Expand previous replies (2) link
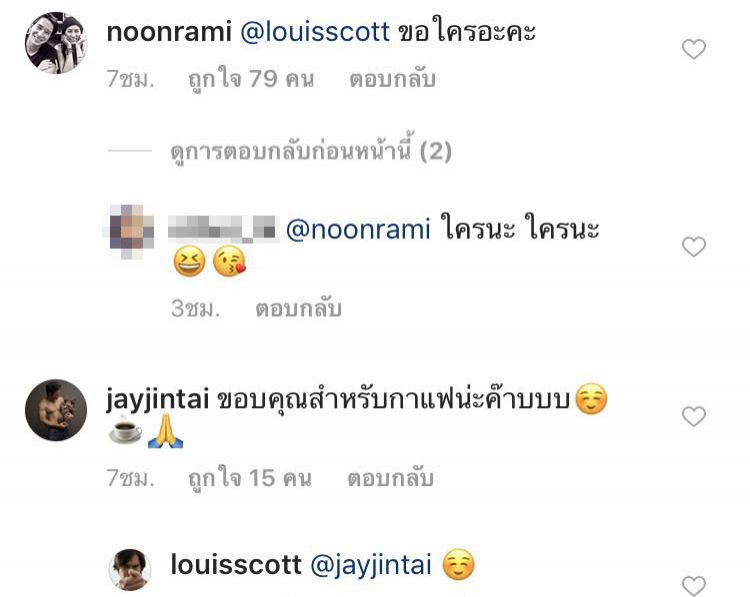Viewport: 750px width, 597px height. click(311, 151)
